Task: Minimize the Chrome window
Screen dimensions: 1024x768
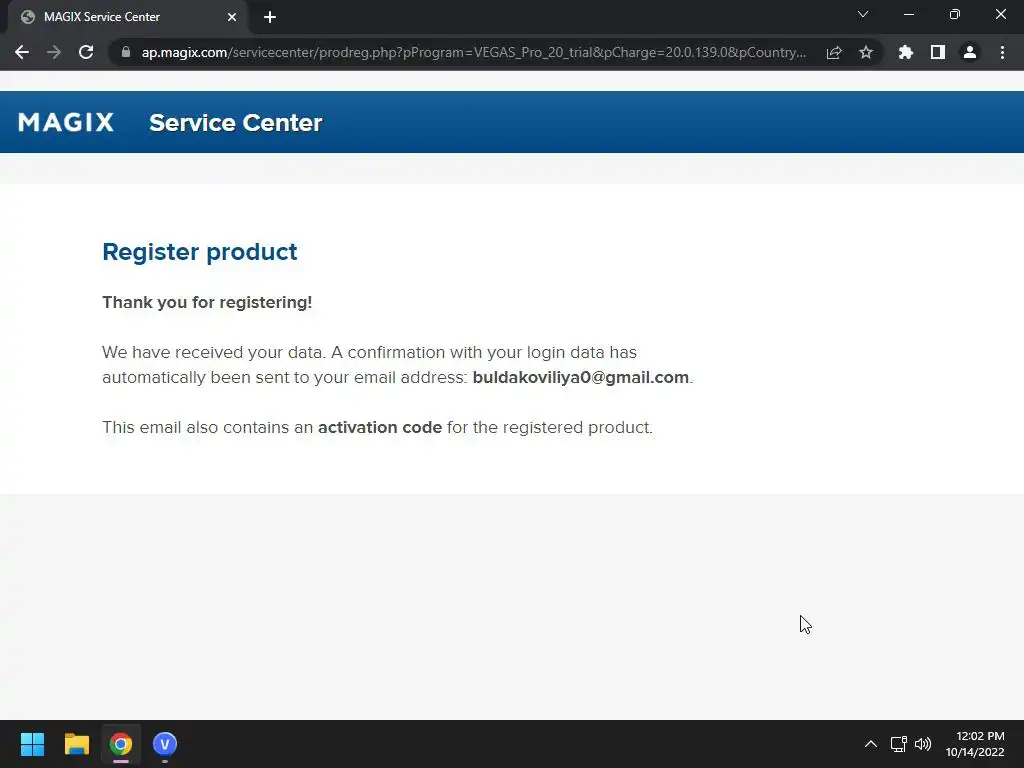Action: tap(908, 14)
